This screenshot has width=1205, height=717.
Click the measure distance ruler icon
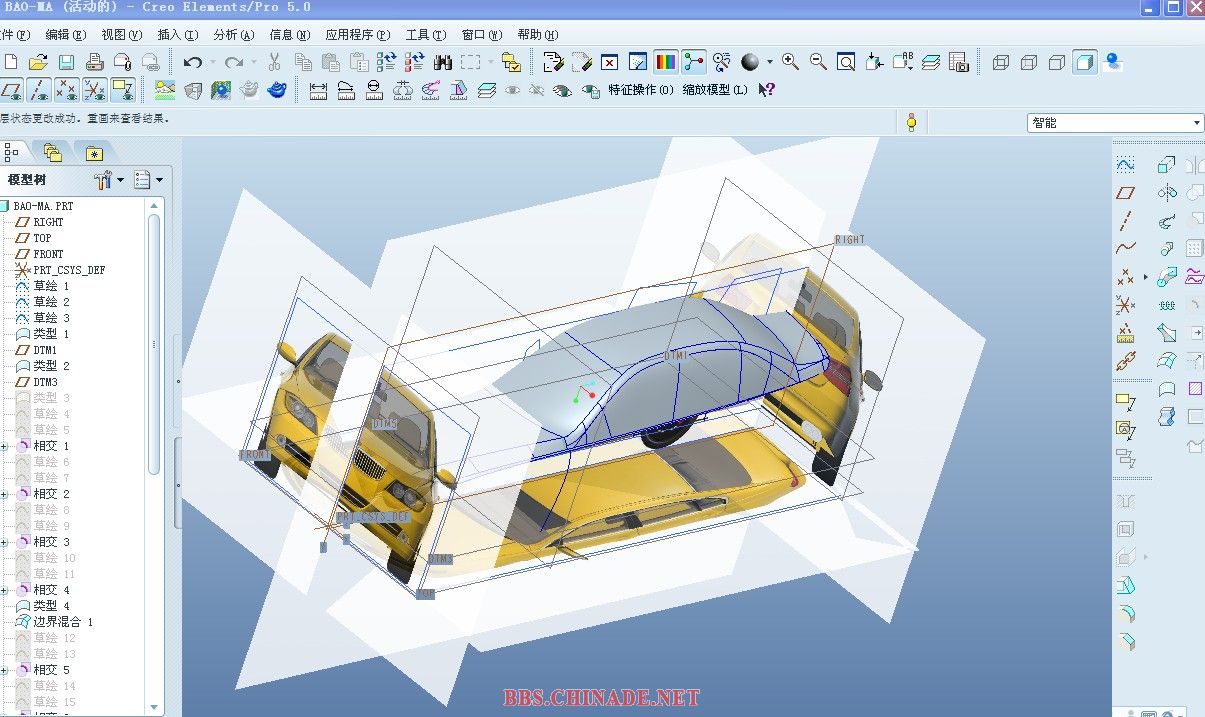point(319,90)
